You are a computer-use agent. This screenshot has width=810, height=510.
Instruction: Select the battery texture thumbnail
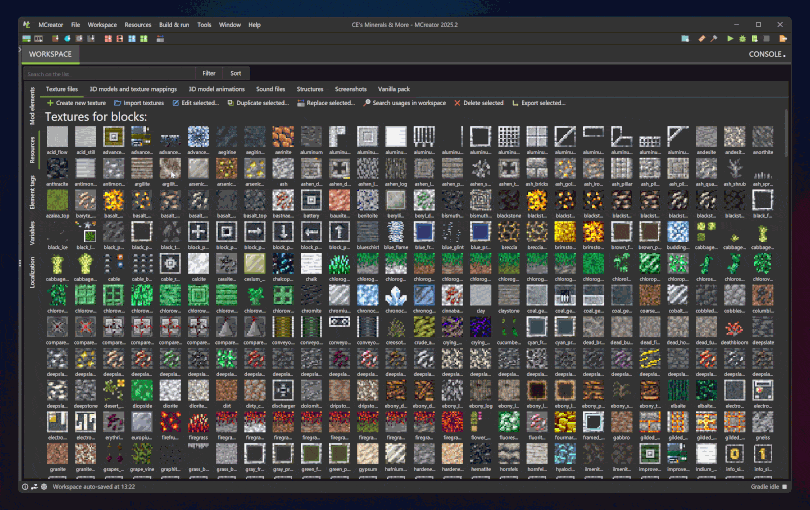pos(311,200)
